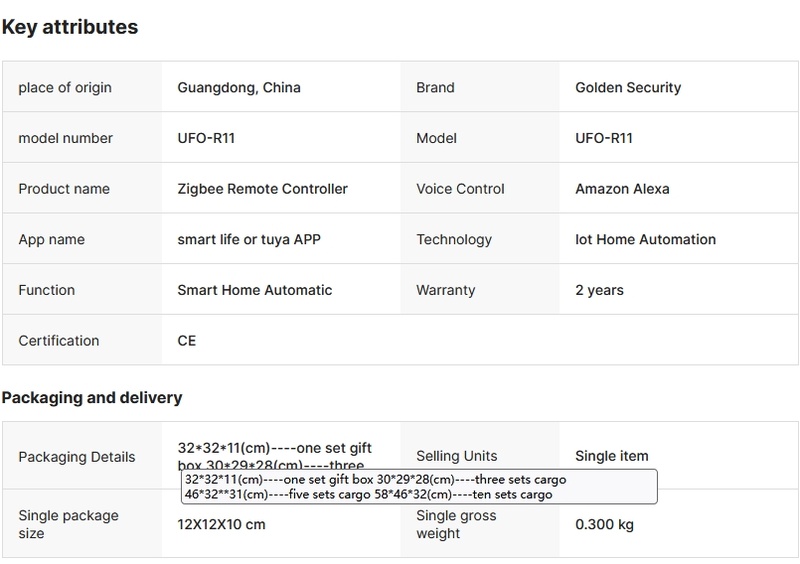
Task: Click the Guangdong, China origin value
Action: [239, 88]
